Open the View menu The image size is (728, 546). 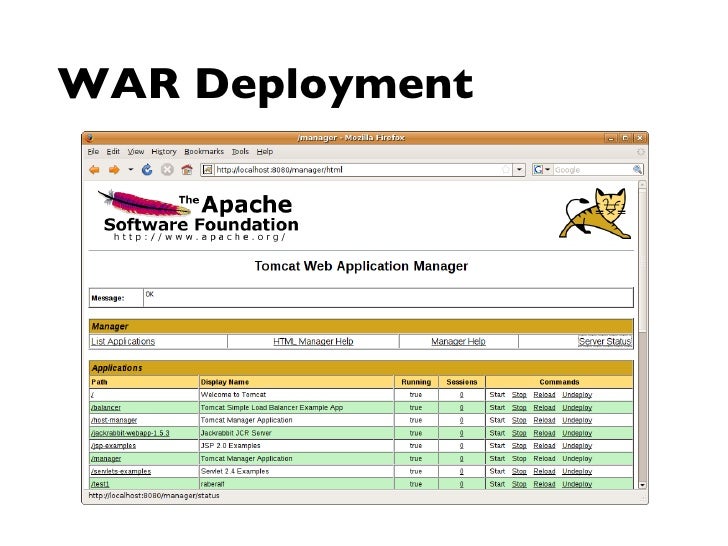click(x=136, y=152)
